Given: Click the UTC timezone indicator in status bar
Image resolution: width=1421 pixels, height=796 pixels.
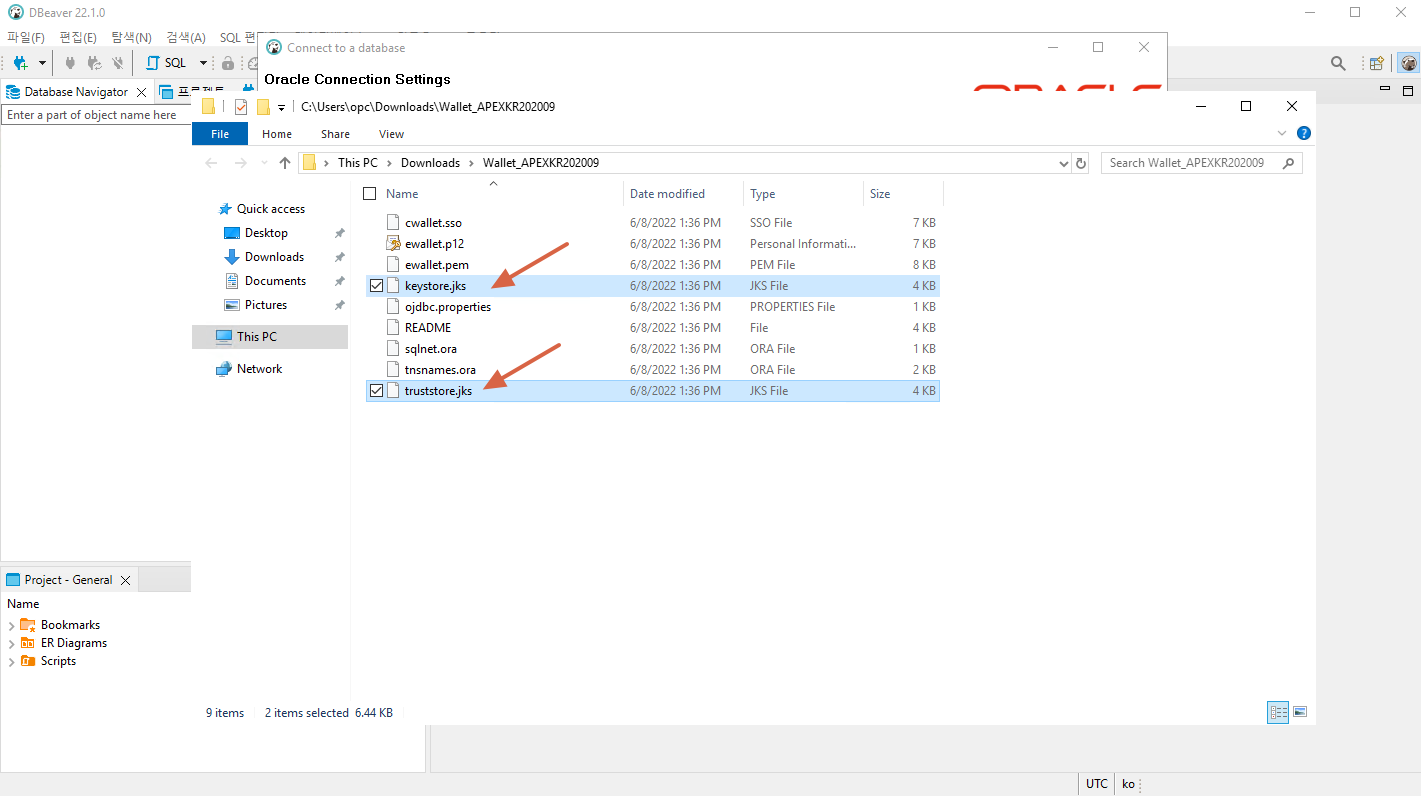Looking at the screenshot, I should tap(1097, 784).
